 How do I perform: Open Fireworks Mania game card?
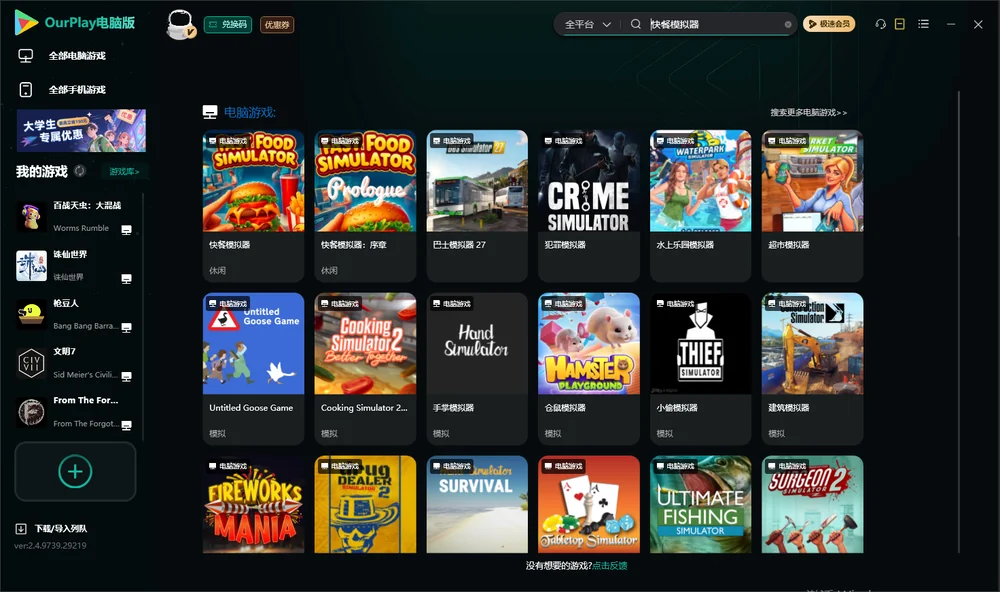pos(253,504)
